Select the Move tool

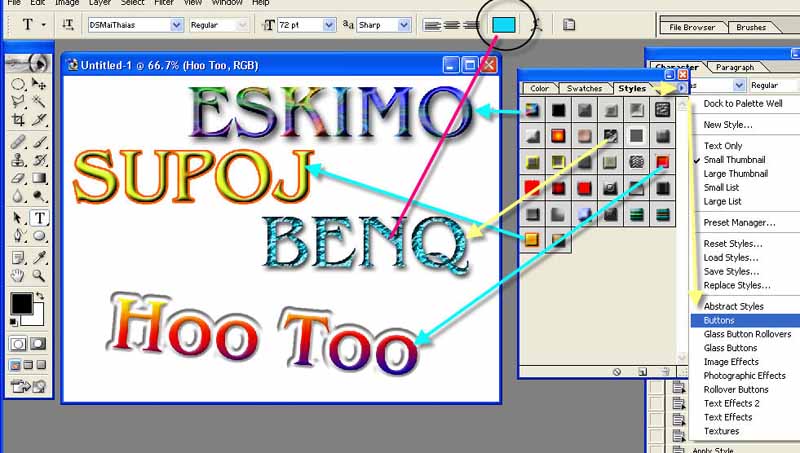(x=39, y=84)
